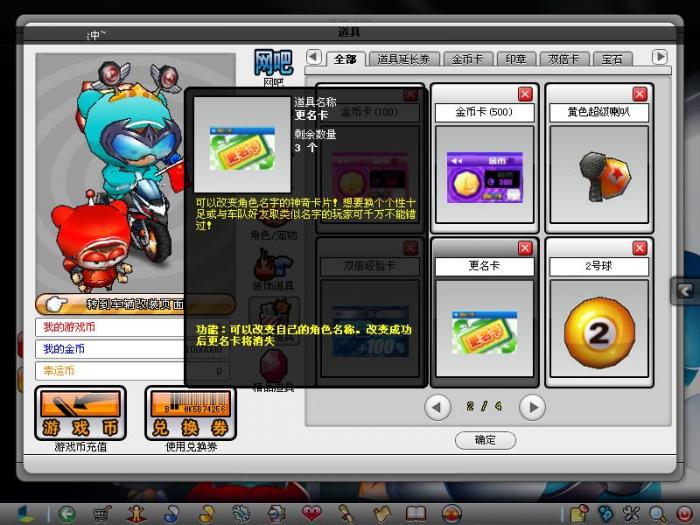Click the page indicator 2 / 4
Image resolution: width=700 pixels, height=525 pixels.
(x=484, y=407)
